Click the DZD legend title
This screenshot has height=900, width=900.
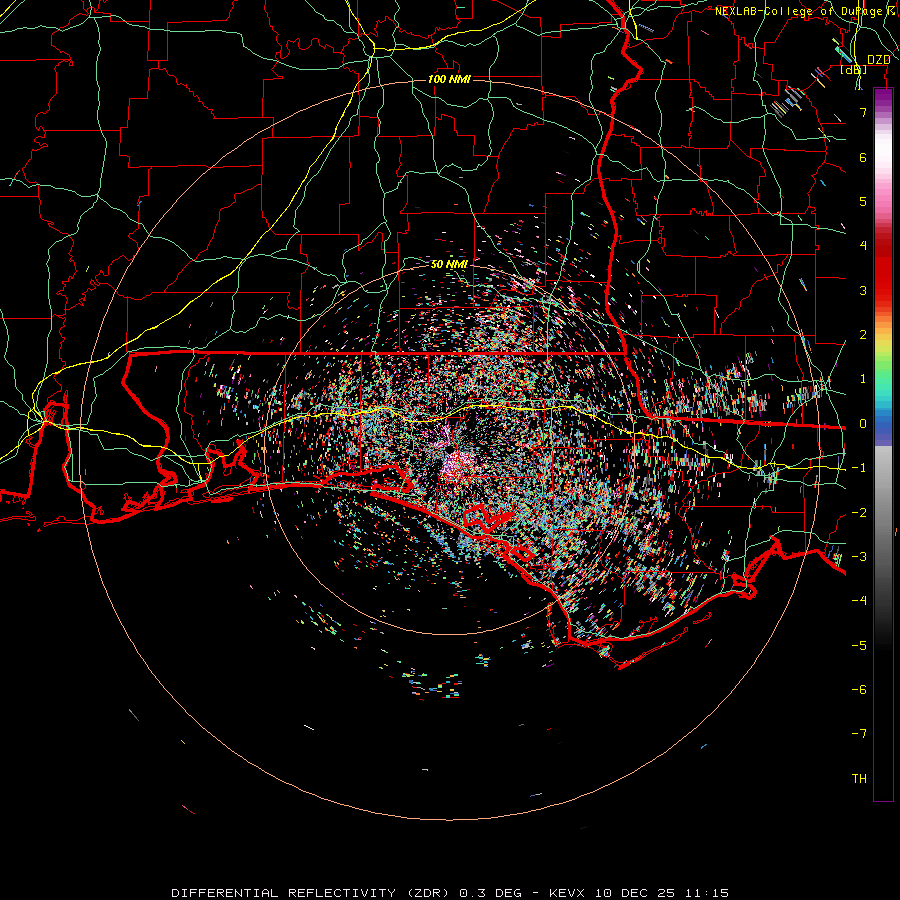pyautogui.click(x=879, y=60)
